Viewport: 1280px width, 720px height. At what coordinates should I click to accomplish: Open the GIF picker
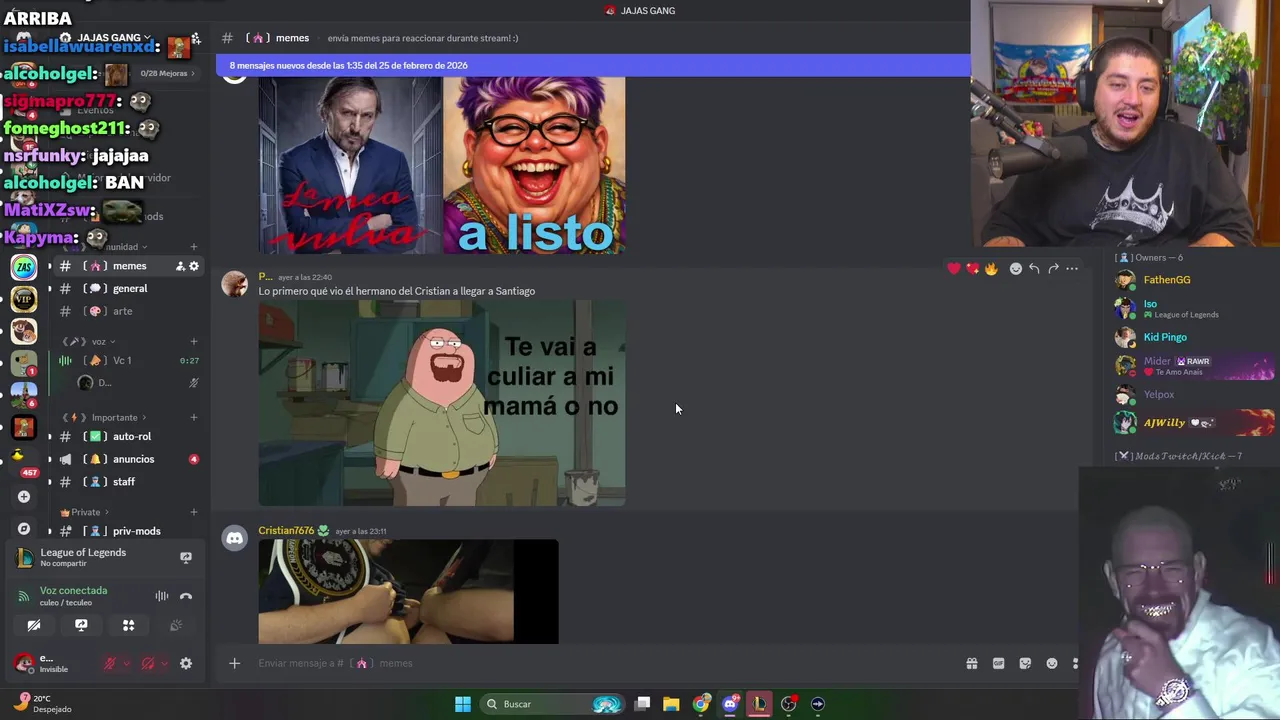[x=998, y=663]
